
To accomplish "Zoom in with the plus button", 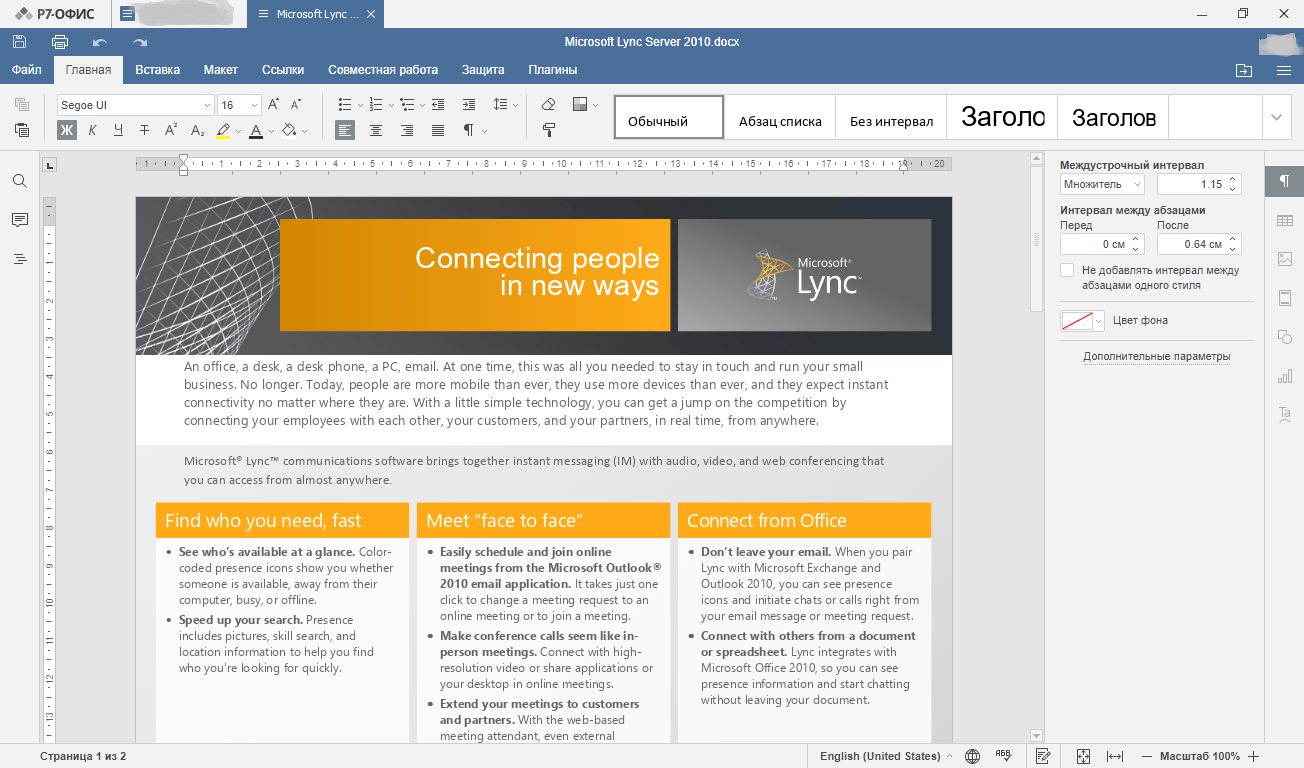I will (x=1253, y=756).
